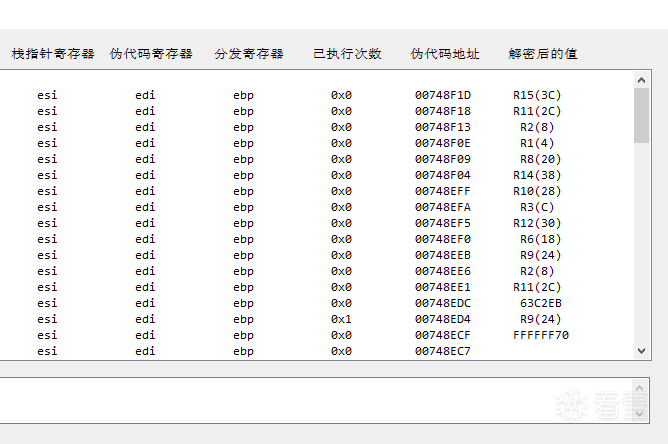The width and height of the screenshot is (668, 444).
Task: Click the decrypted value R15(3C)
Action: (x=537, y=95)
